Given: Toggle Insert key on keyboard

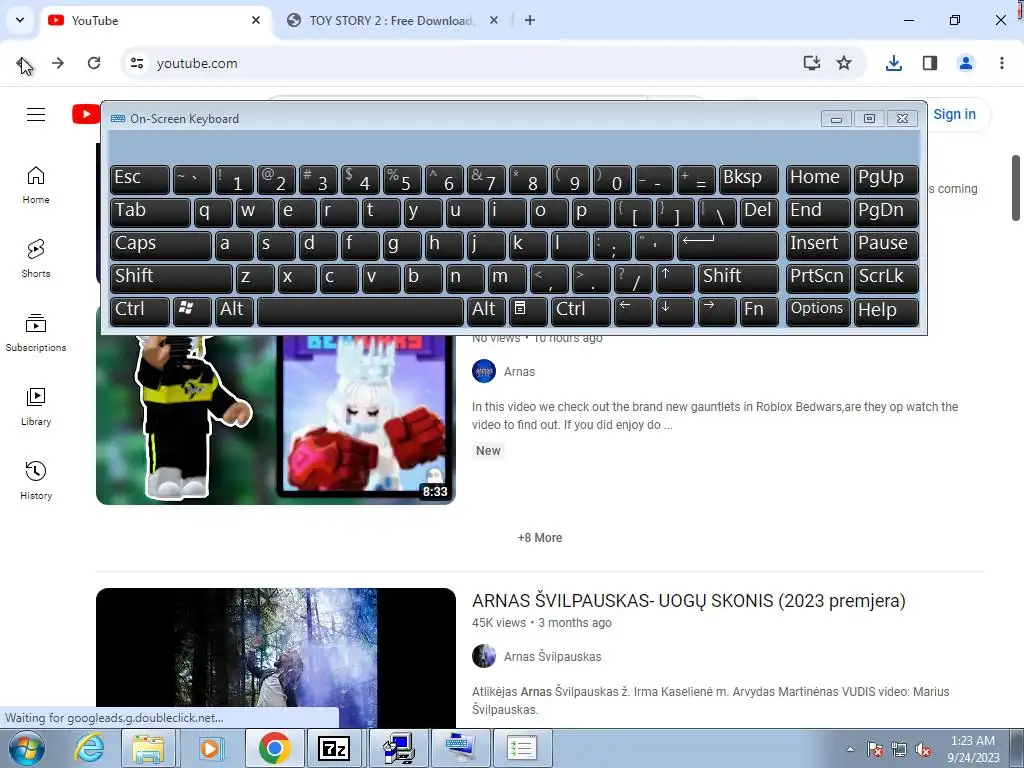Looking at the screenshot, I should pyautogui.click(x=818, y=244).
